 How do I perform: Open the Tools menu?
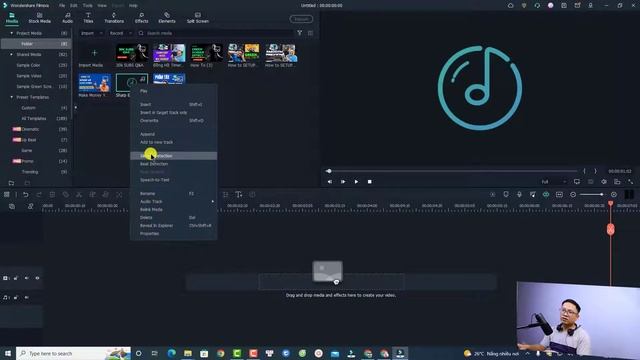click(87, 6)
